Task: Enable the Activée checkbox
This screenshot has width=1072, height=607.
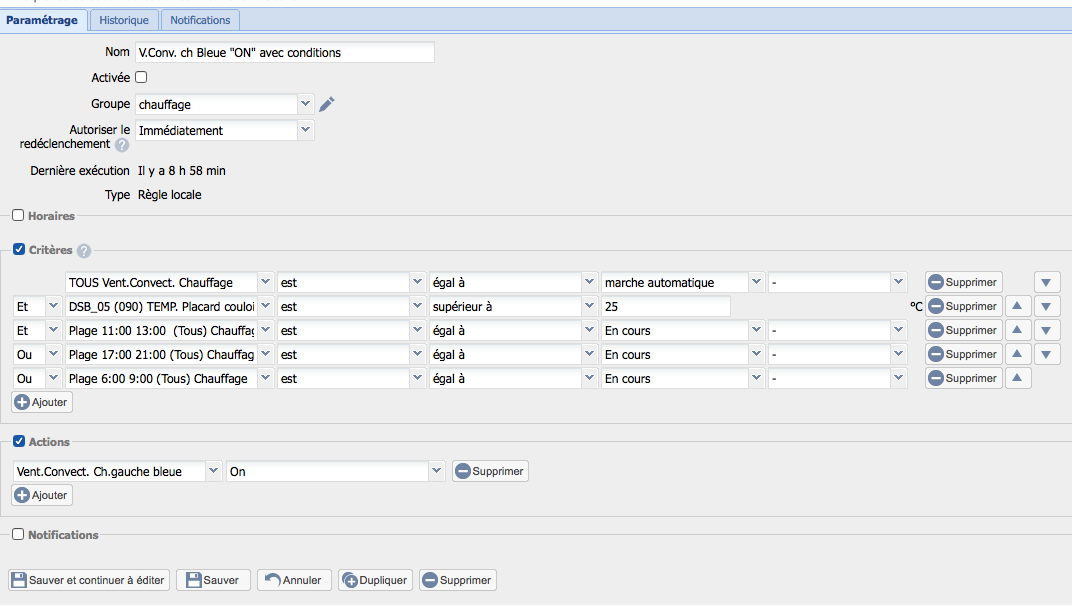Action: [x=141, y=77]
